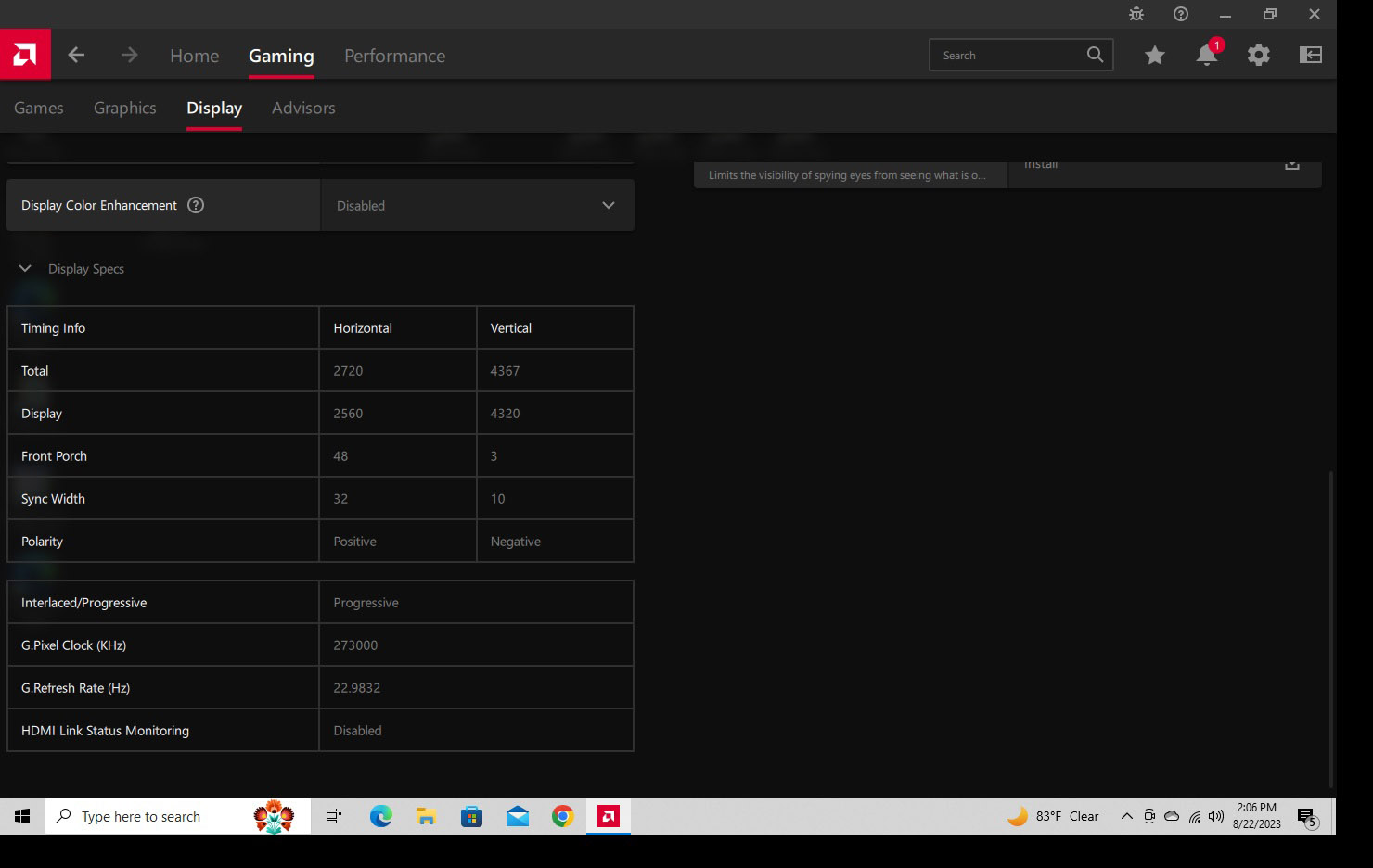The image size is (1373, 868).
Task: Open Google Chrome from the taskbar
Action: tap(562, 816)
